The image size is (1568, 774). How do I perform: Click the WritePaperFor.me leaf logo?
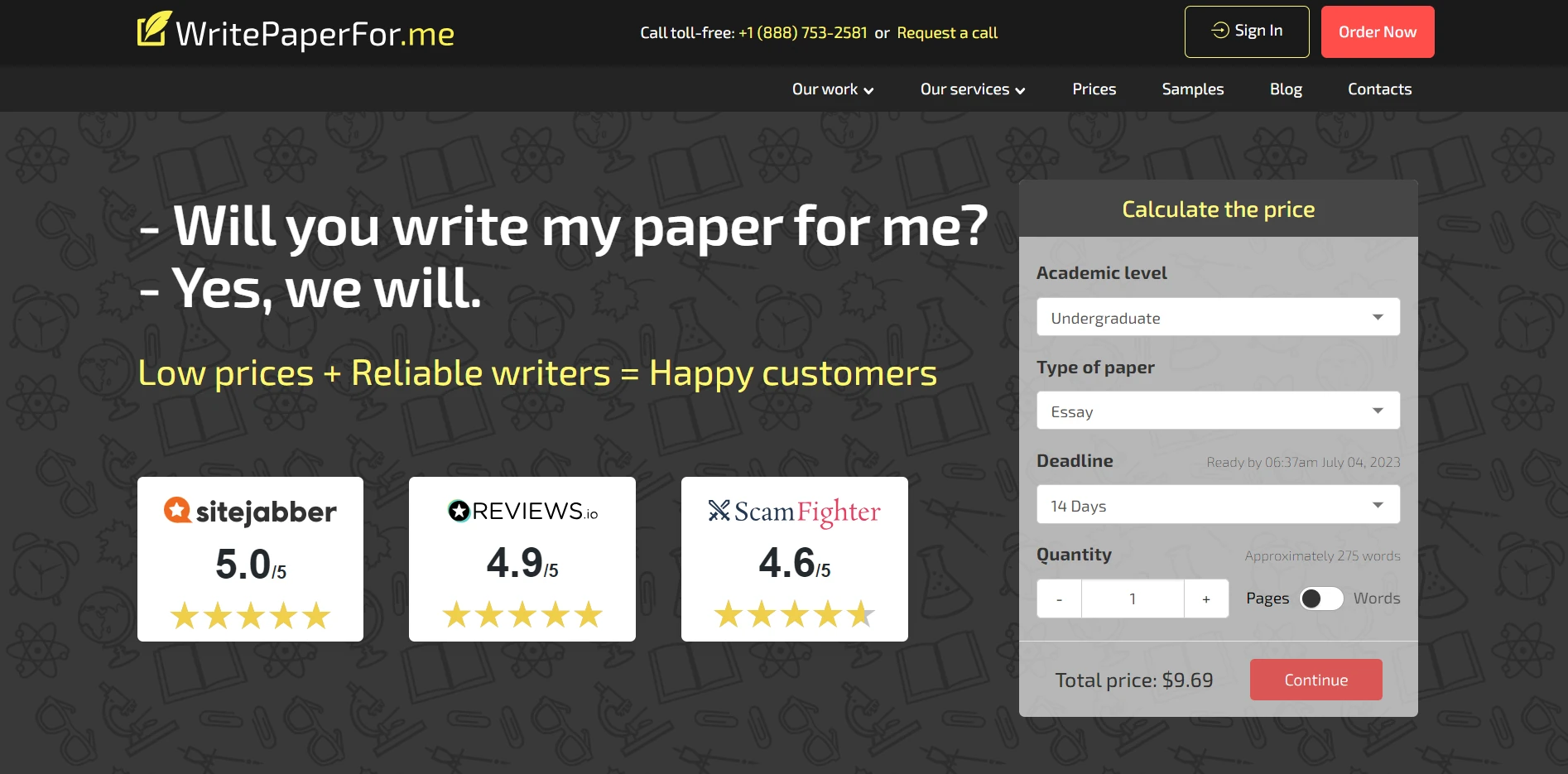pyautogui.click(x=154, y=27)
